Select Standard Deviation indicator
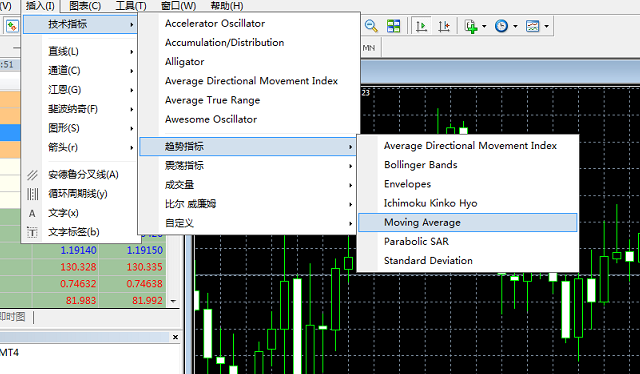Screen dimensions: 640x374 468,261
